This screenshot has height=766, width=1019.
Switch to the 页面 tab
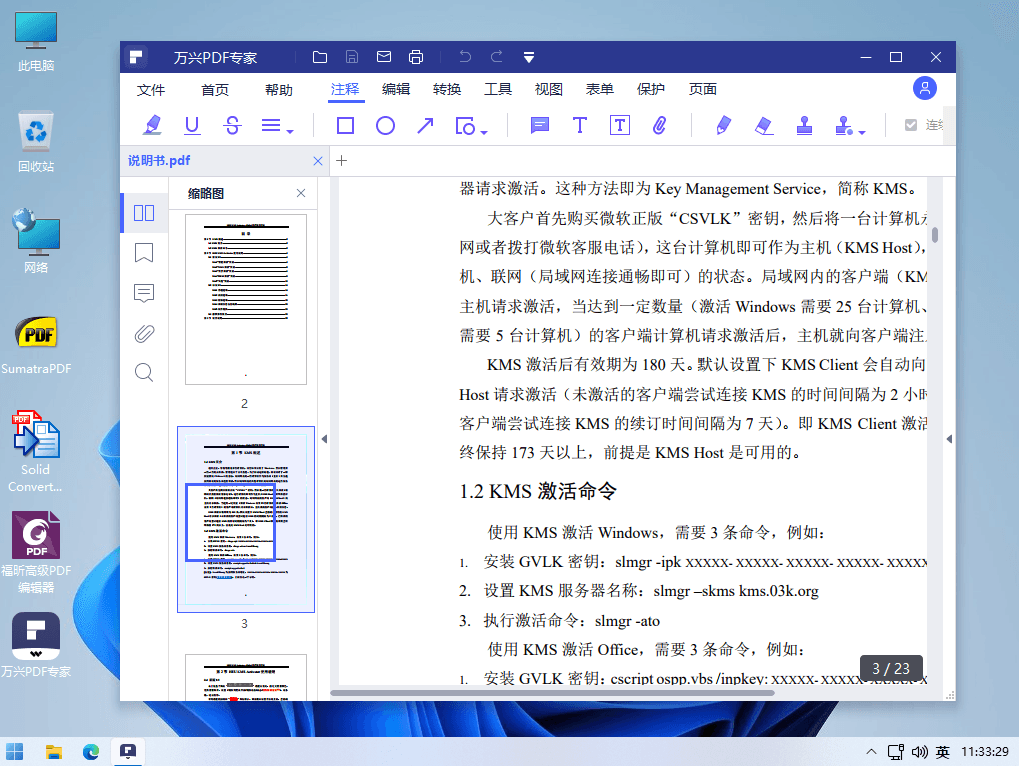click(x=703, y=89)
